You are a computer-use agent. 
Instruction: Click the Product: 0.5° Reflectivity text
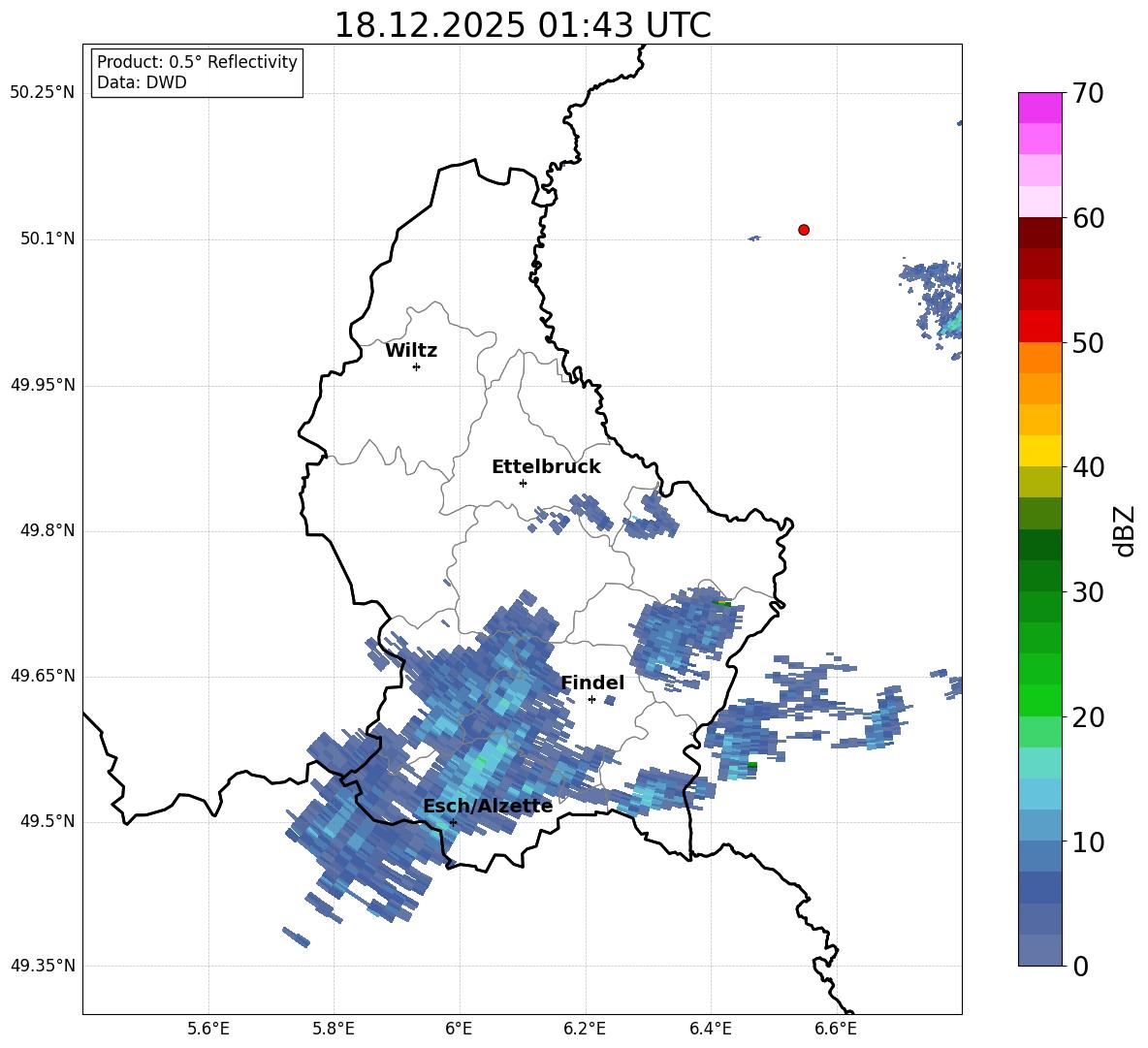click(197, 62)
